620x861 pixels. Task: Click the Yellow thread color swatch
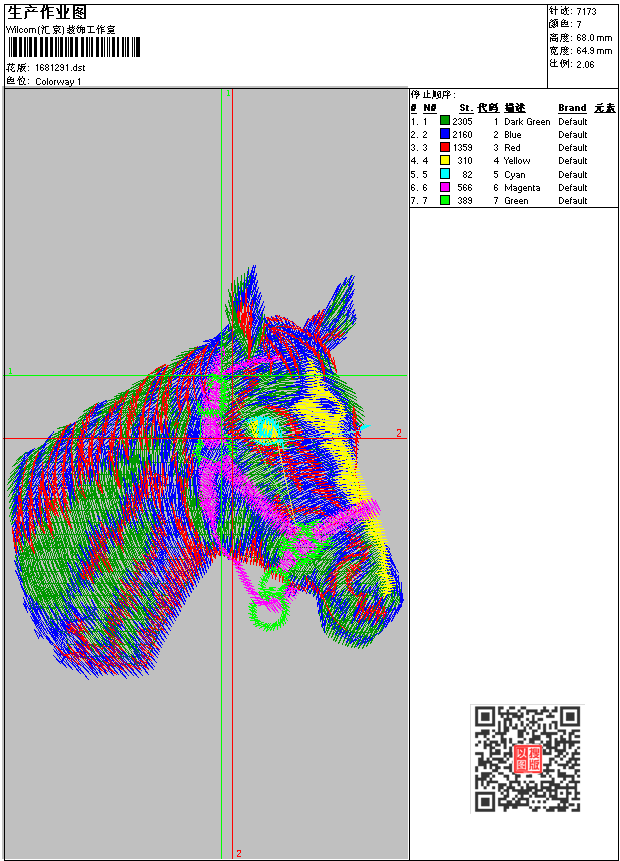[445, 160]
